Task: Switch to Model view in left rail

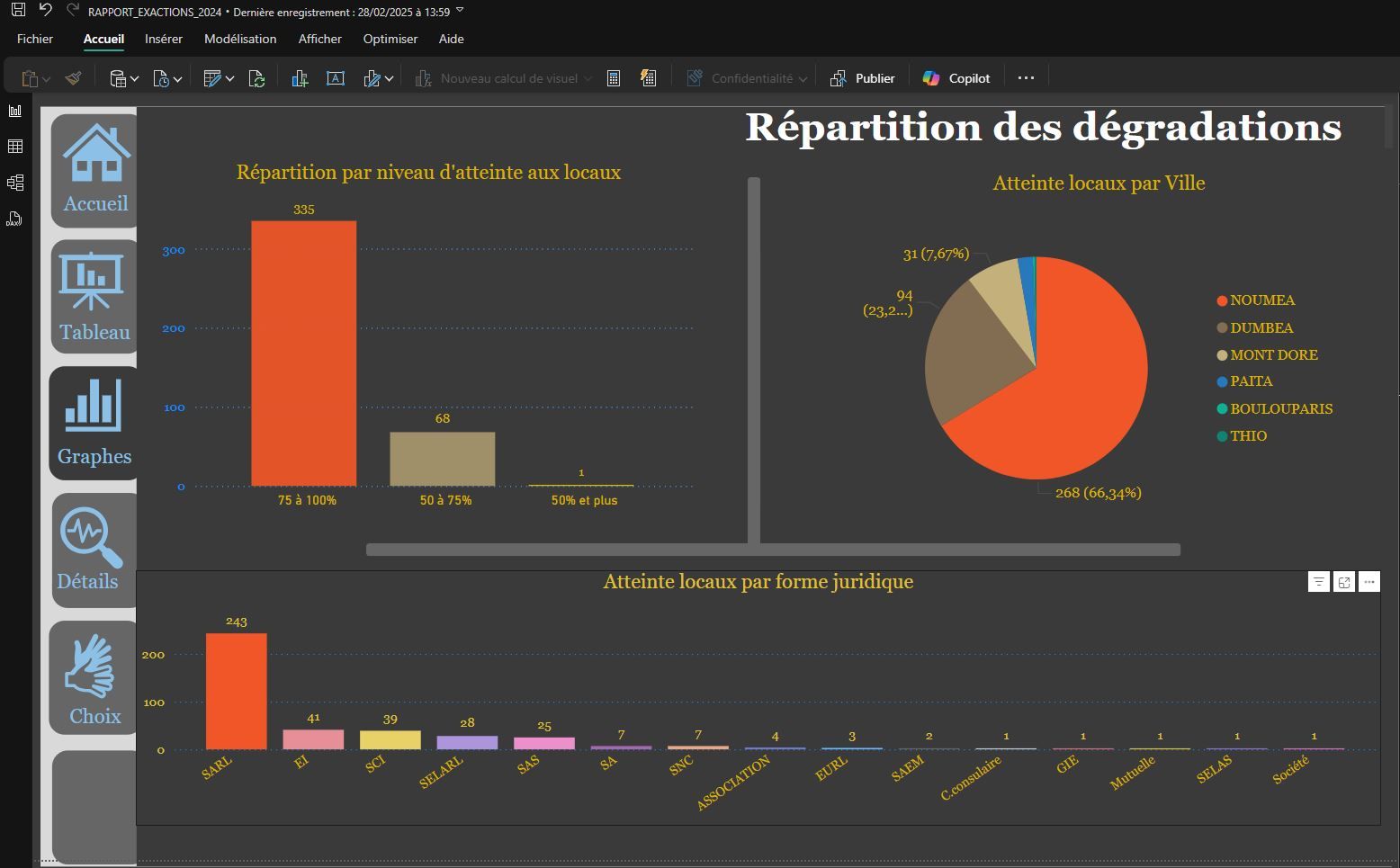Action: point(15,183)
